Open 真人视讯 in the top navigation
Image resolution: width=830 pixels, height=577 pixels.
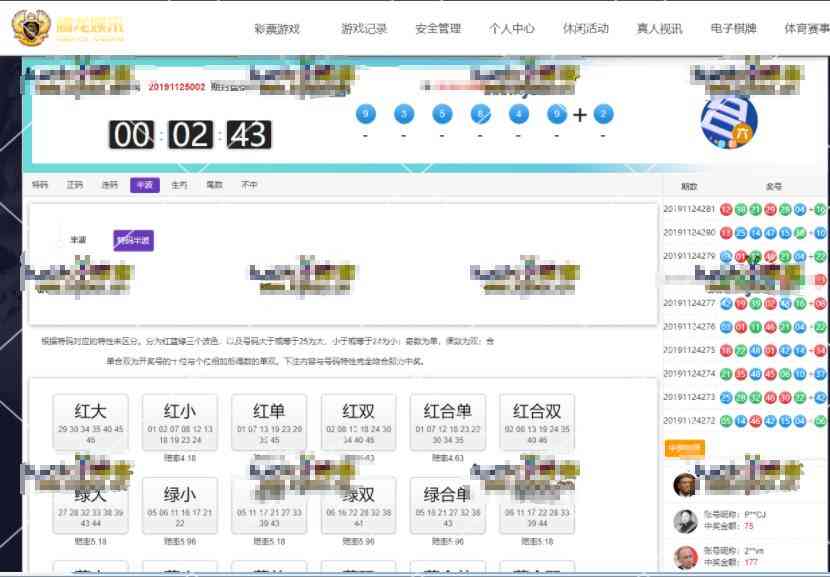660,29
